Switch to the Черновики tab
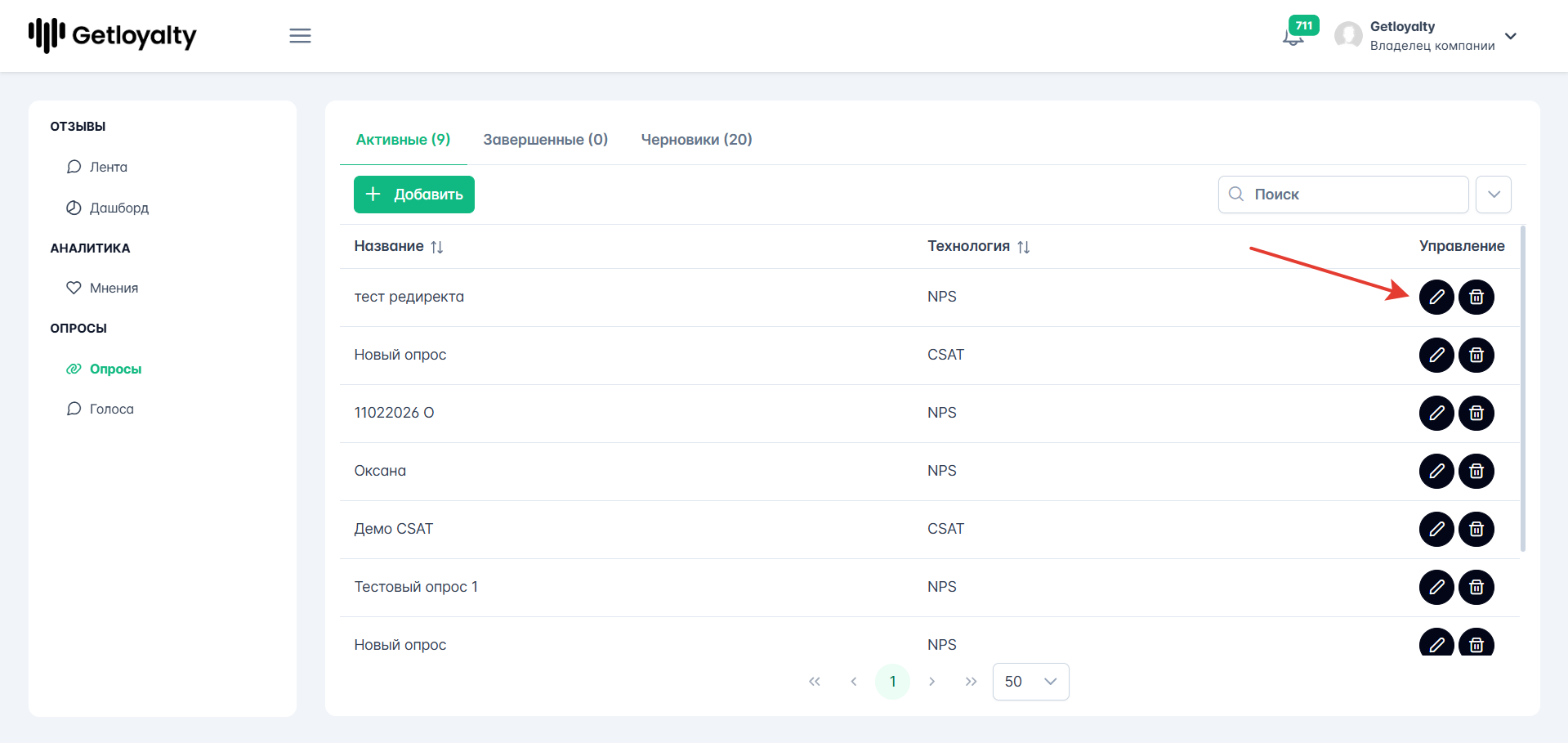 [696, 140]
